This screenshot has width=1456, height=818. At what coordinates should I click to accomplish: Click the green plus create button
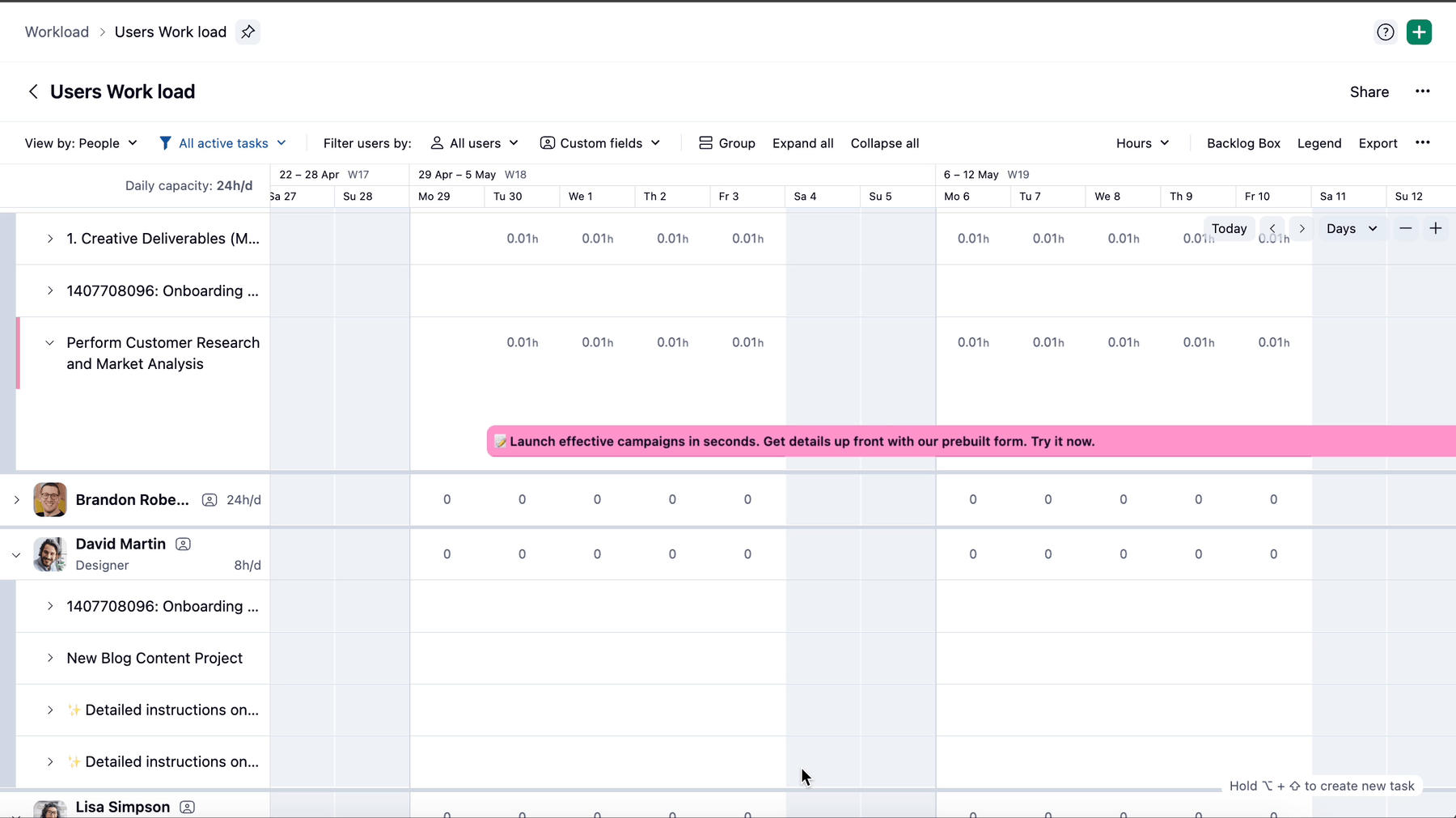pos(1419,32)
